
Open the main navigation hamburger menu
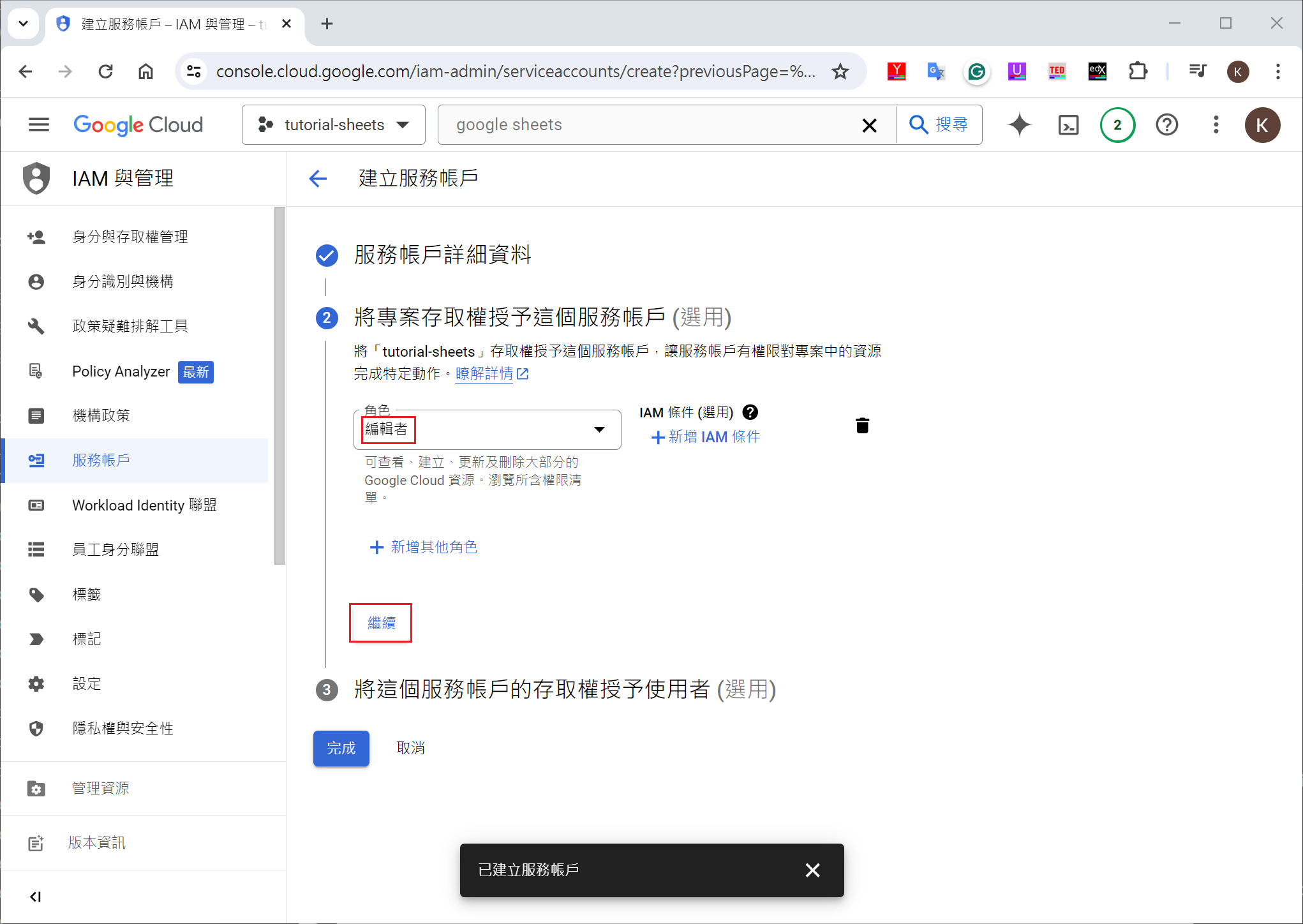38,125
